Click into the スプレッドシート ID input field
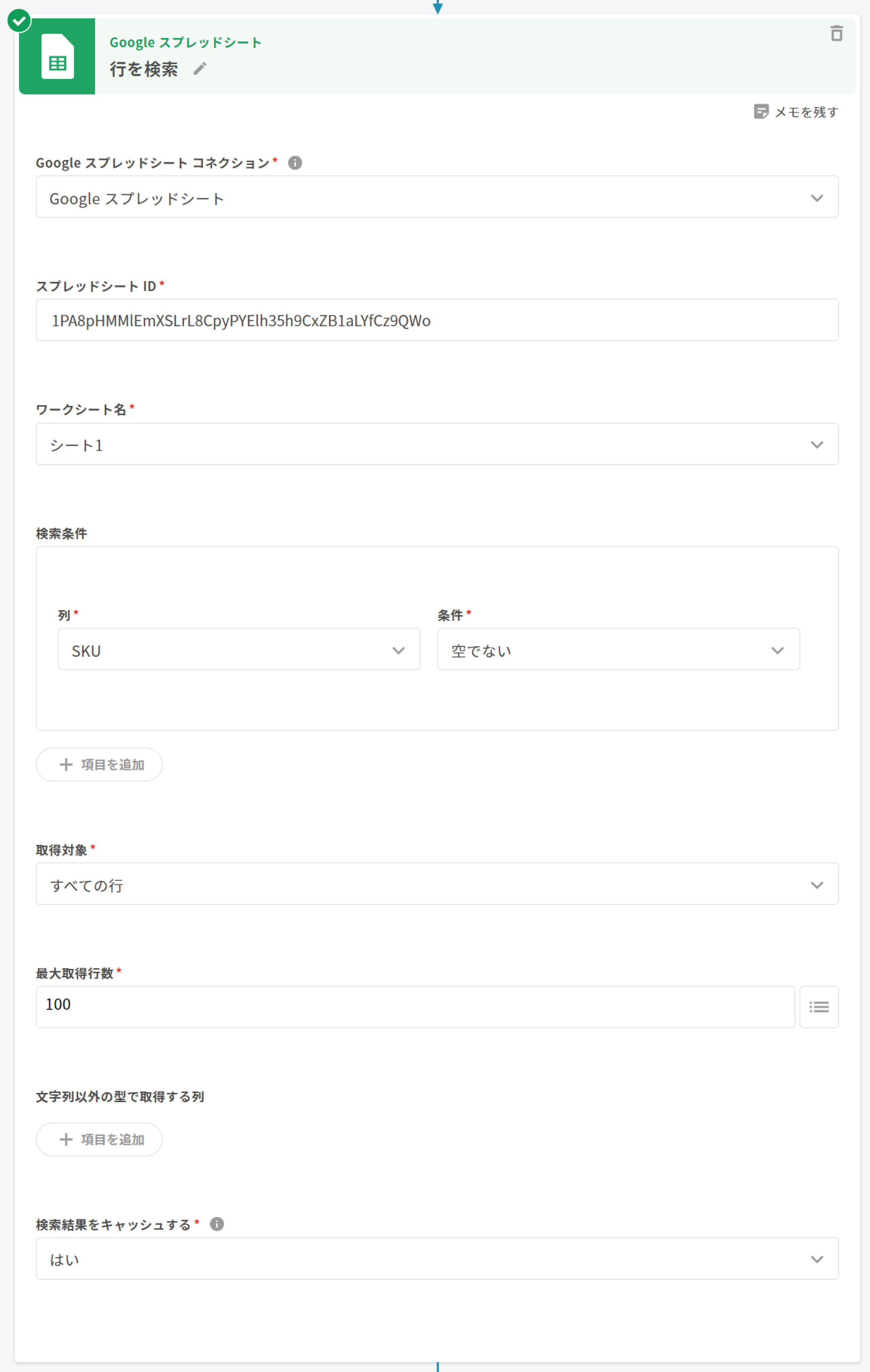This screenshot has width=870, height=1372. [x=436, y=320]
